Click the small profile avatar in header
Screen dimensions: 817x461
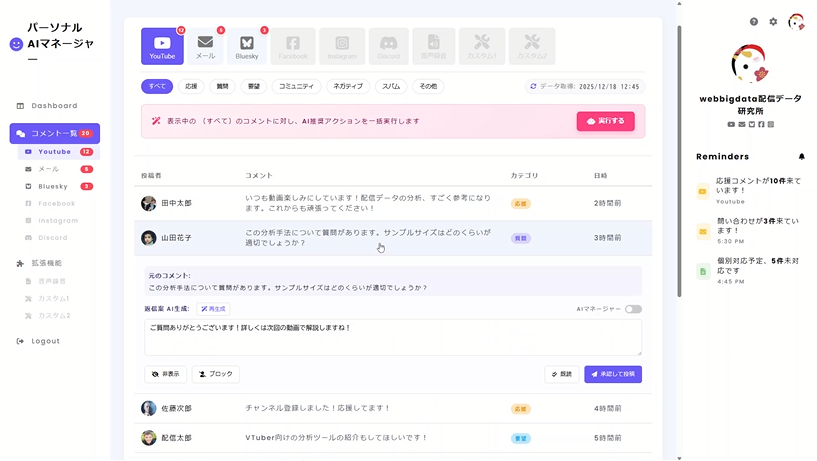(796, 21)
